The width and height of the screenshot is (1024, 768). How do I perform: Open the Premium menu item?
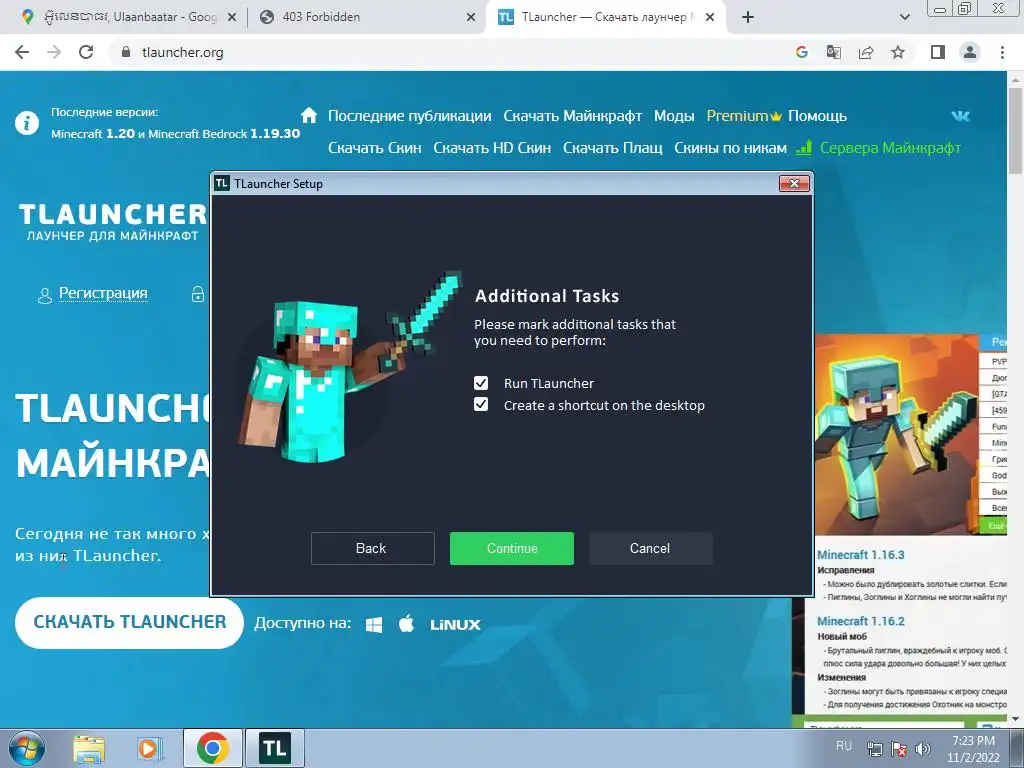(744, 116)
